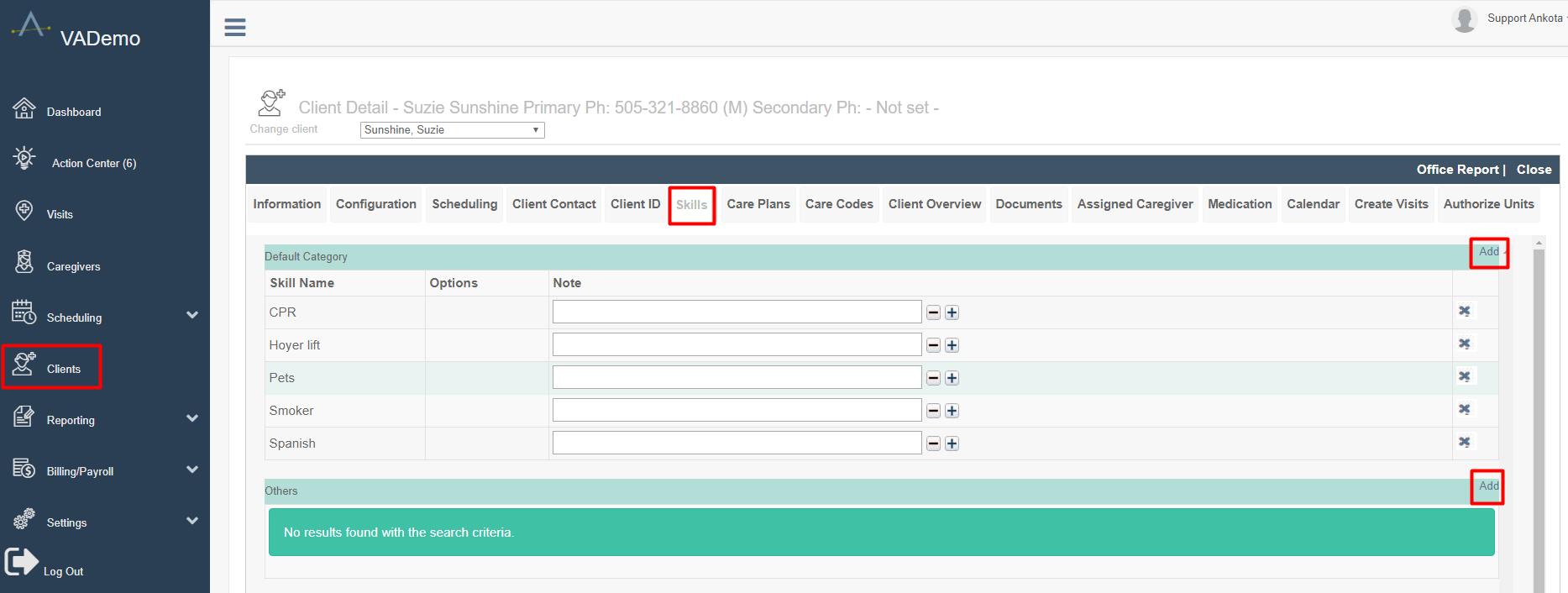The height and width of the screenshot is (593, 1568).
Task: Open the Assigned Caregiver tab
Action: [1135, 204]
